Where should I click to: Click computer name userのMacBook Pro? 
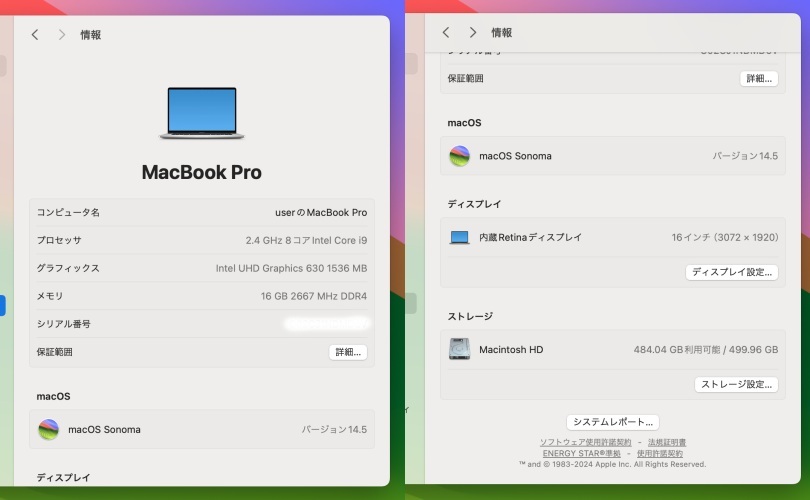click(x=321, y=212)
